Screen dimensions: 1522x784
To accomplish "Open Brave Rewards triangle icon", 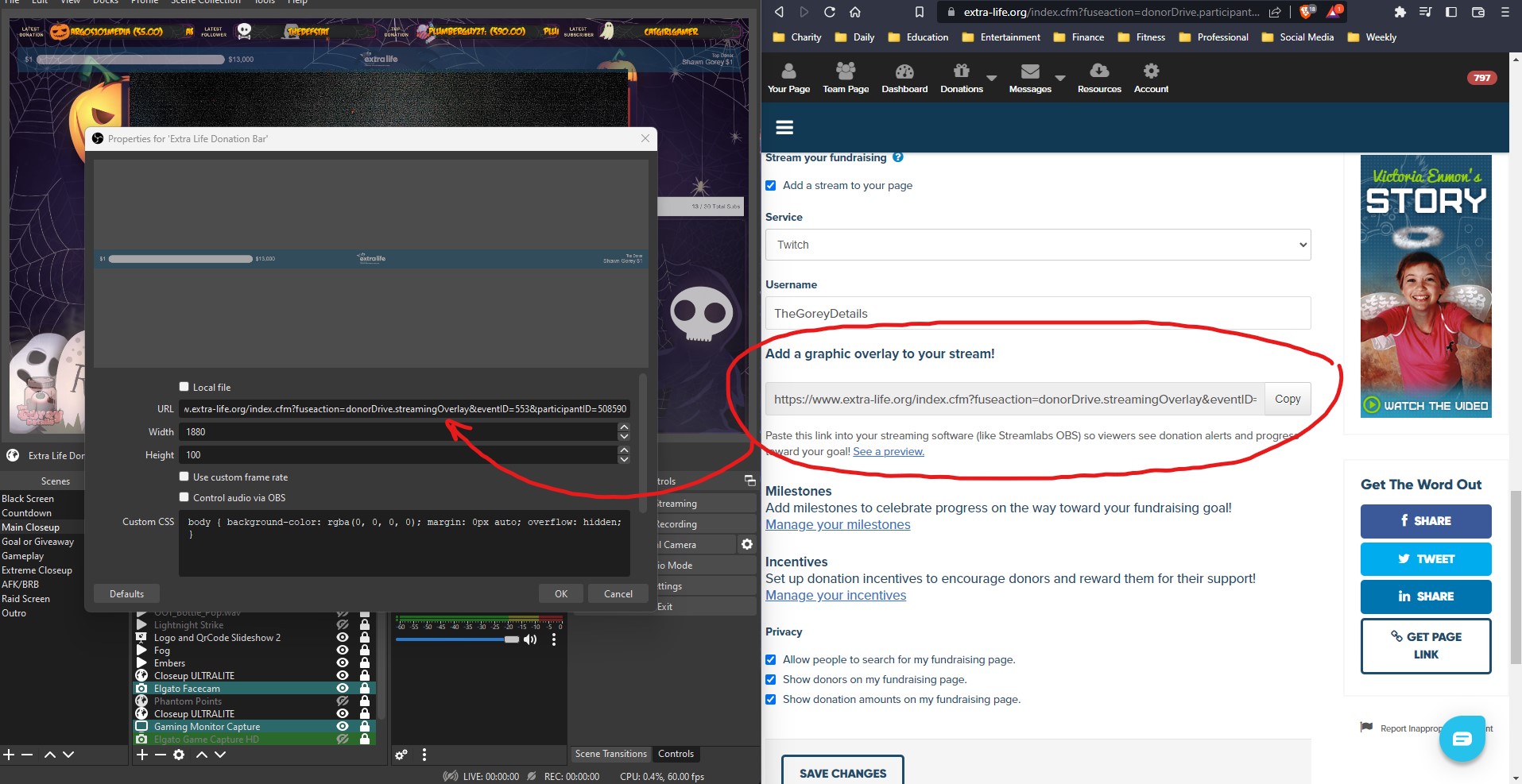I will [x=1334, y=11].
